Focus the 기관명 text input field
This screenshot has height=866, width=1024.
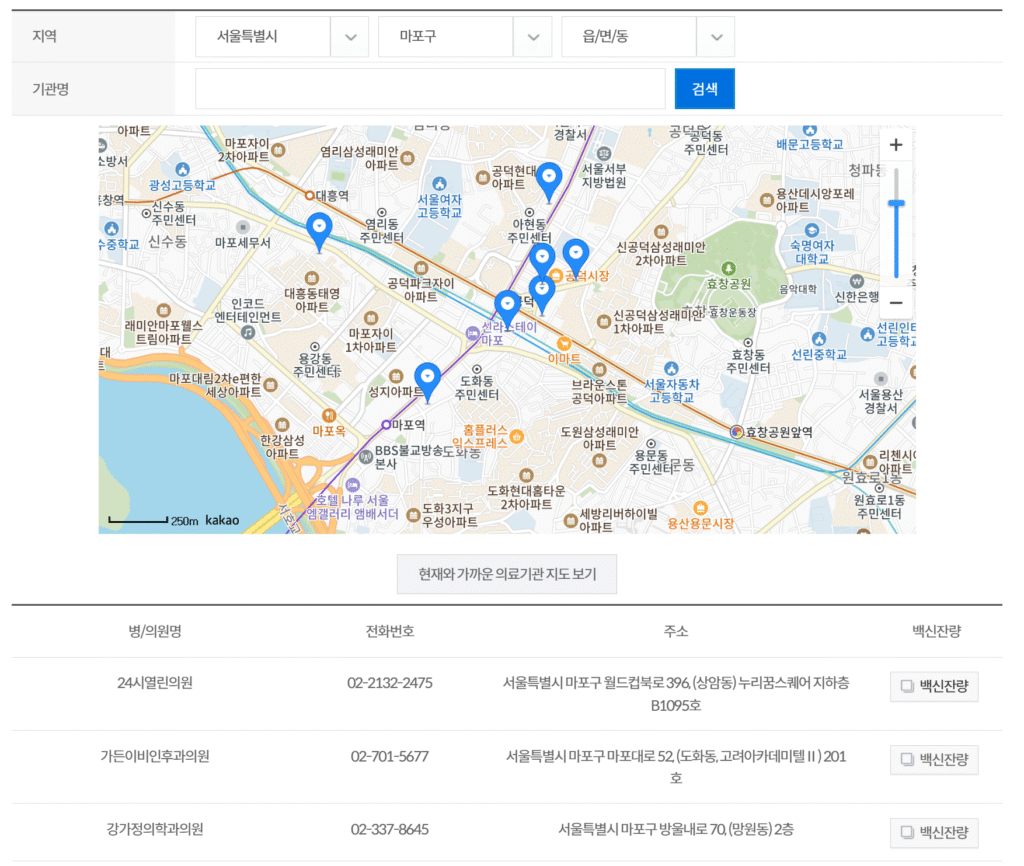click(x=430, y=89)
